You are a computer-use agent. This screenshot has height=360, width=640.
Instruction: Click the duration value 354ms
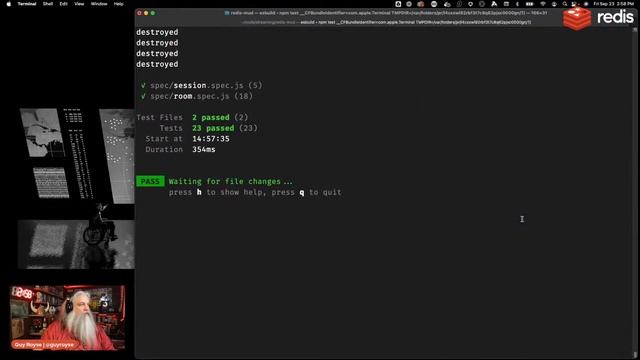(204, 149)
